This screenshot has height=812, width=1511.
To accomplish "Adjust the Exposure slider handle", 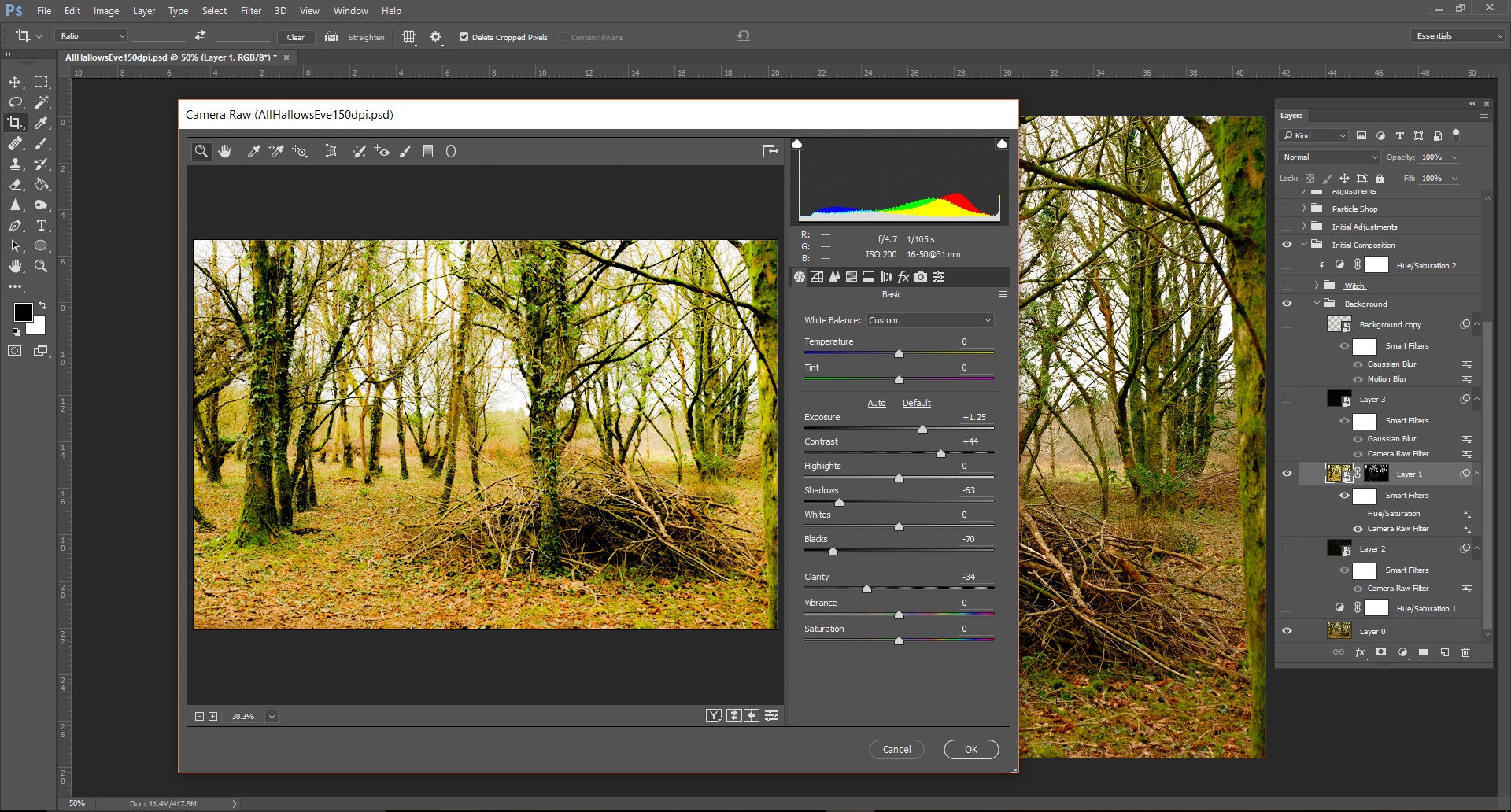I will (x=923, y=429).
